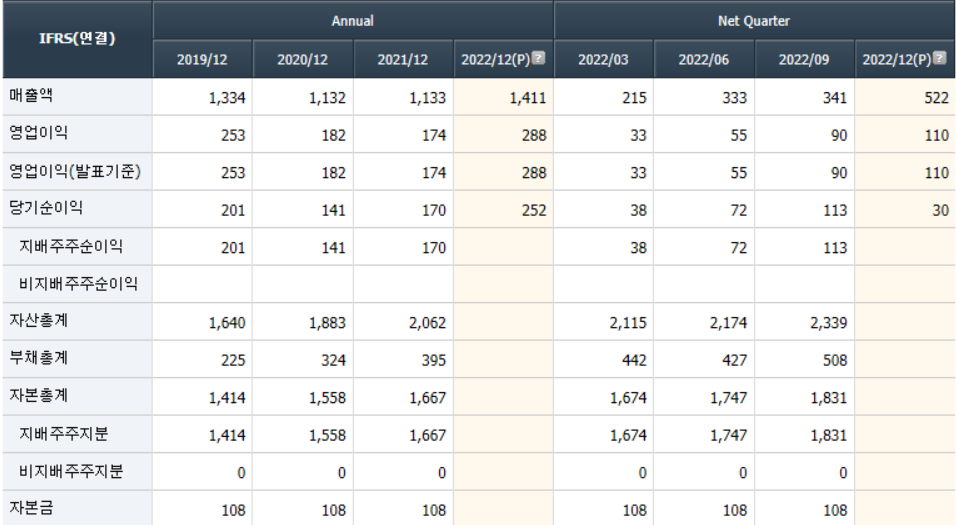This screenshot has width=956, height=525.
Task: Click the 지배주주지분 value 1,558 for 2020/12
Action: [x=327, y=435]
